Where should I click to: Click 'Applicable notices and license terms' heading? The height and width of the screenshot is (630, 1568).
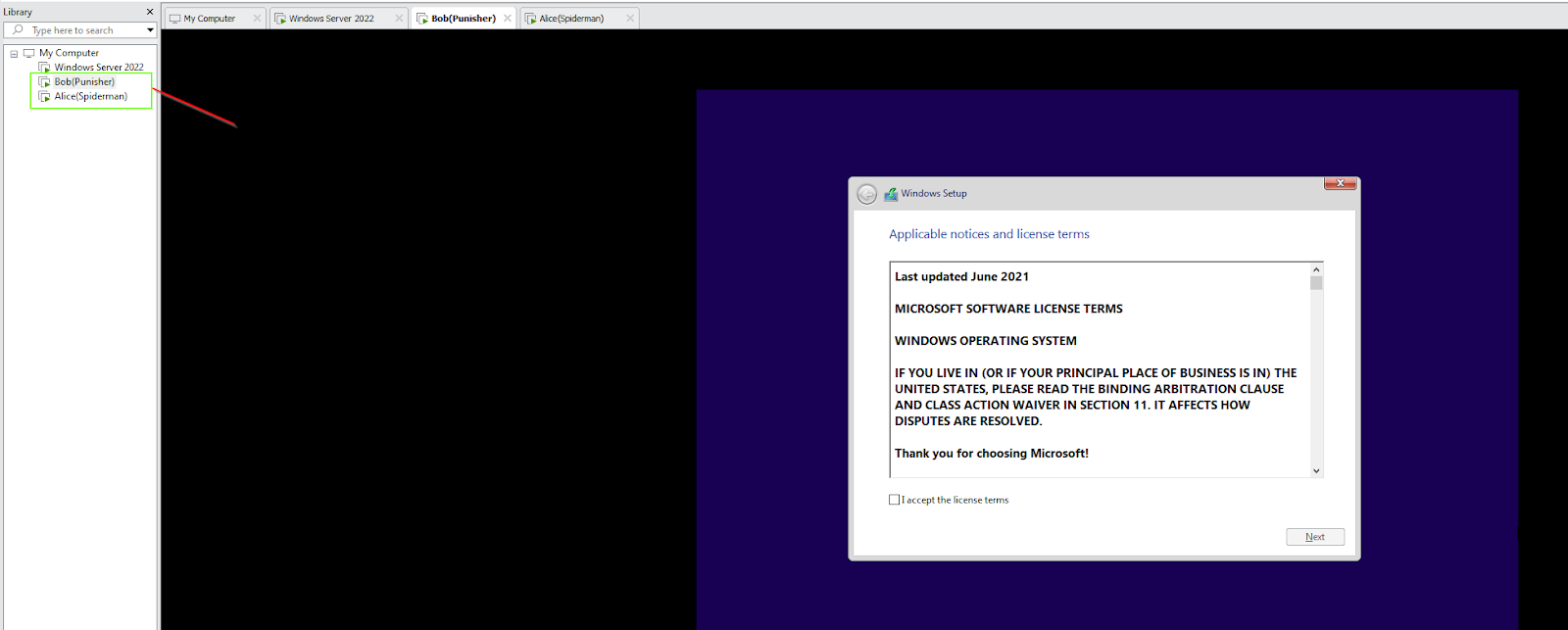pyautogui.click(x=989, y=234)
